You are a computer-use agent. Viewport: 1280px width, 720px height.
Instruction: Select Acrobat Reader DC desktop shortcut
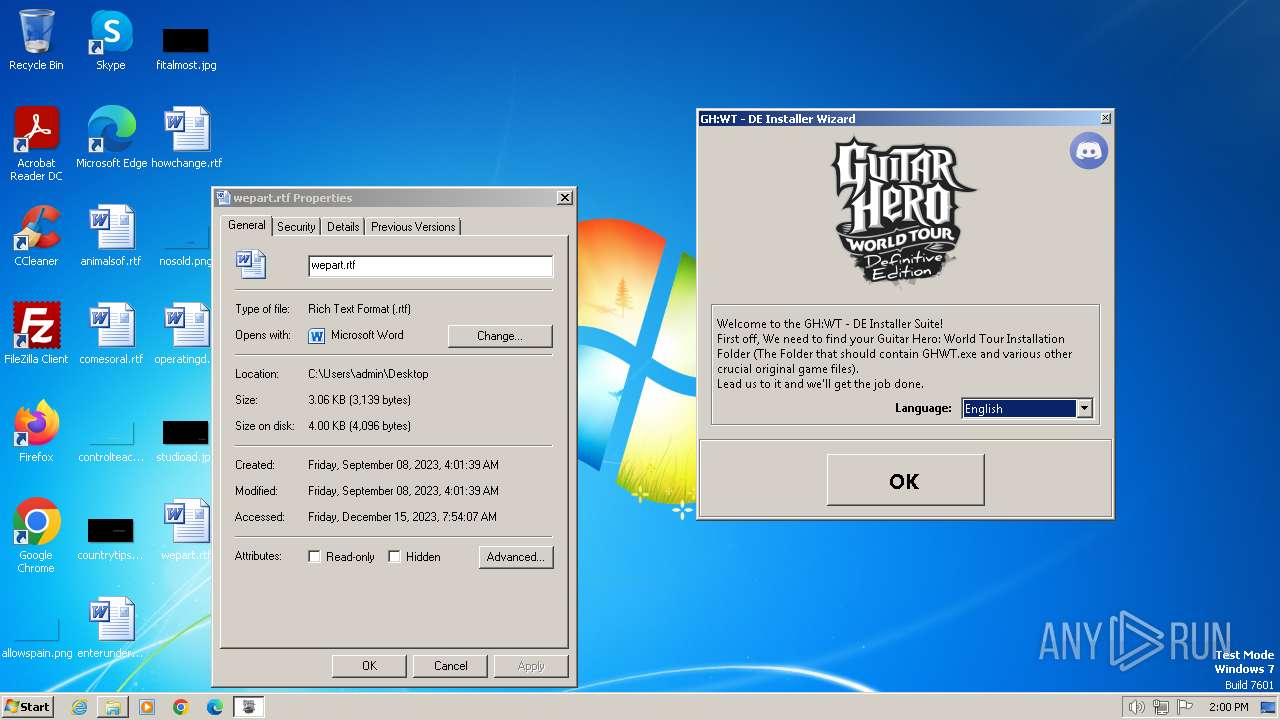pyautogui.click(x=36, y=143)
